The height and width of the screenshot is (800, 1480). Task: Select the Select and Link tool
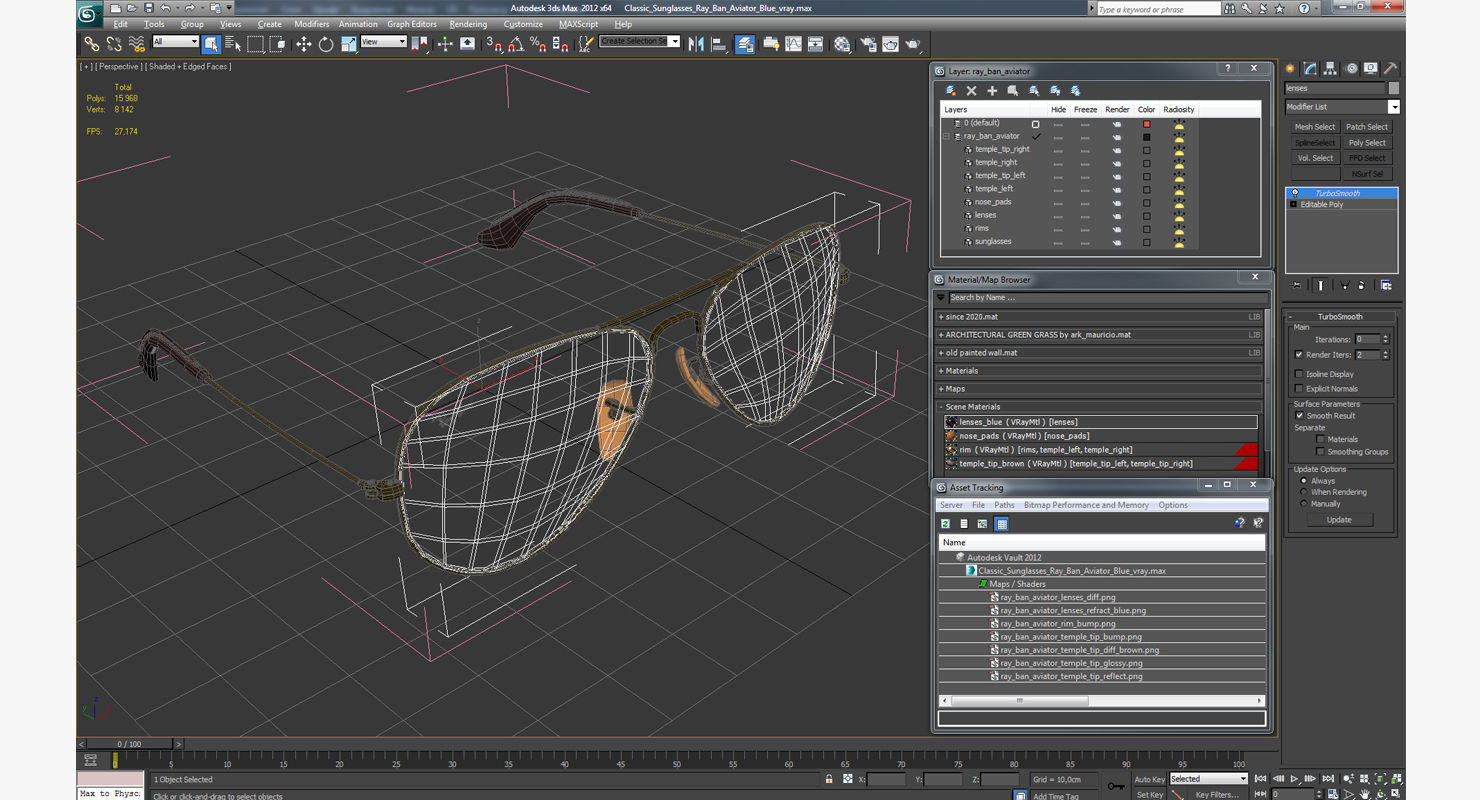click(x=91, y=44)
